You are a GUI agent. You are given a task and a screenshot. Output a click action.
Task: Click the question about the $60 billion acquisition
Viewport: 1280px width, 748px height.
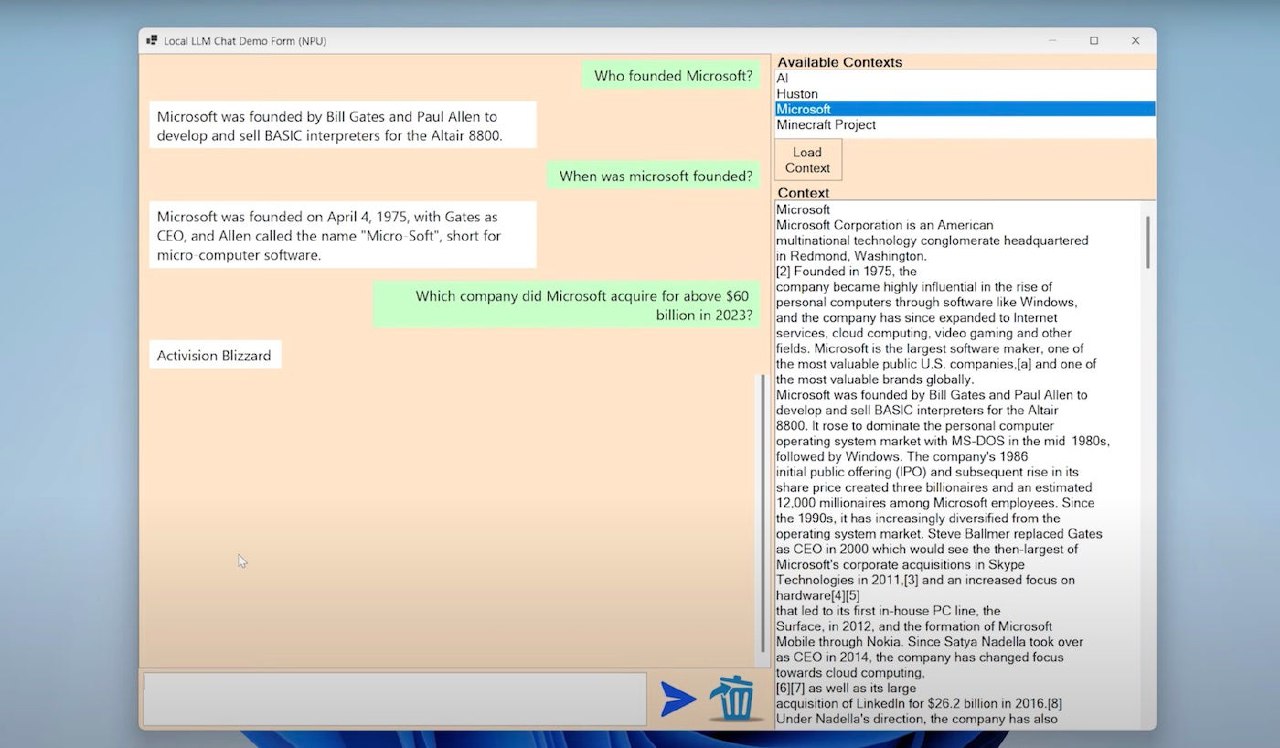click(566, 305)
